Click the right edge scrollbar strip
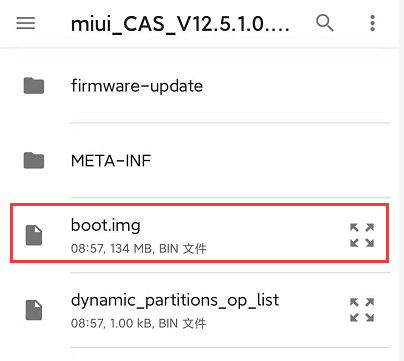This screenshot has height=361, width=404. pyautogui.click(x=402, y=180)
